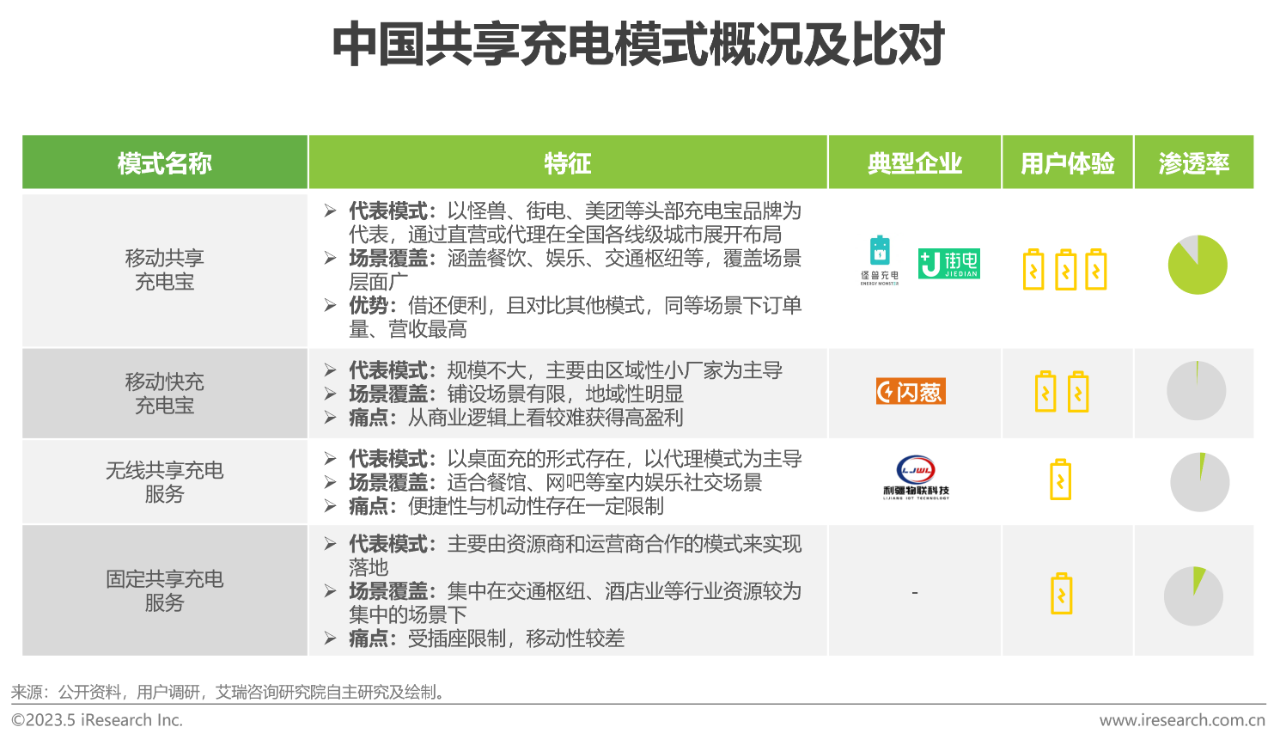This screenshot has width=1280, height=745.
Task: Select the 渗透率 column header
Action: pos(1193,162)
